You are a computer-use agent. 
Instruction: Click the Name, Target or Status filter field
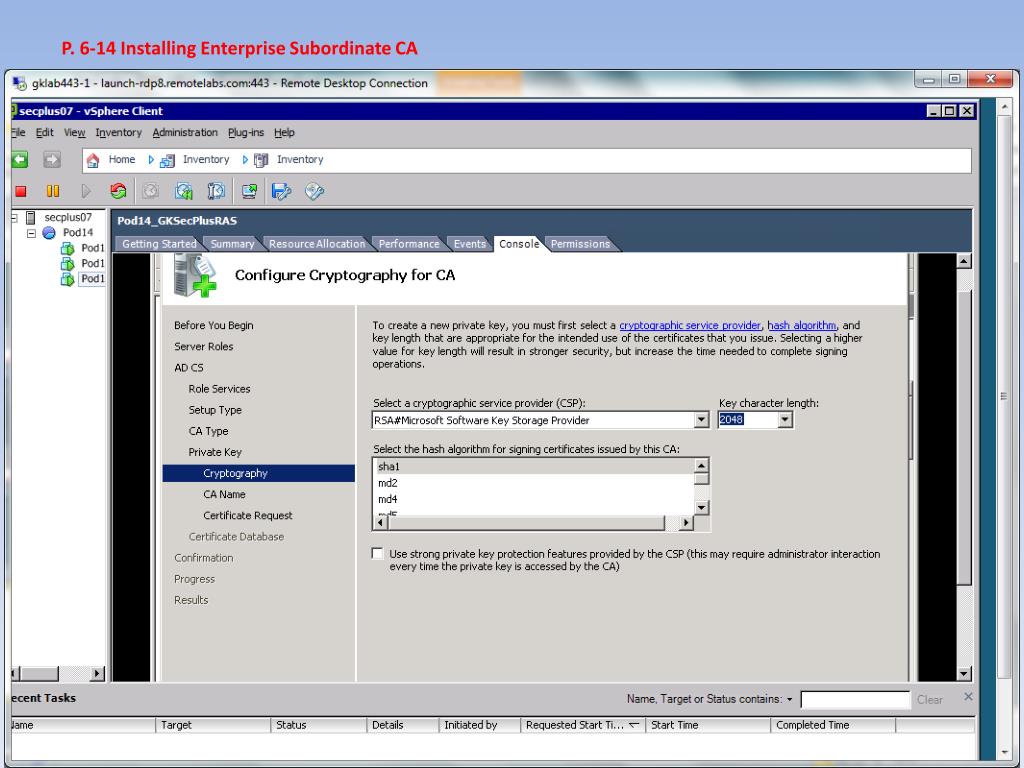click(855, 699)
